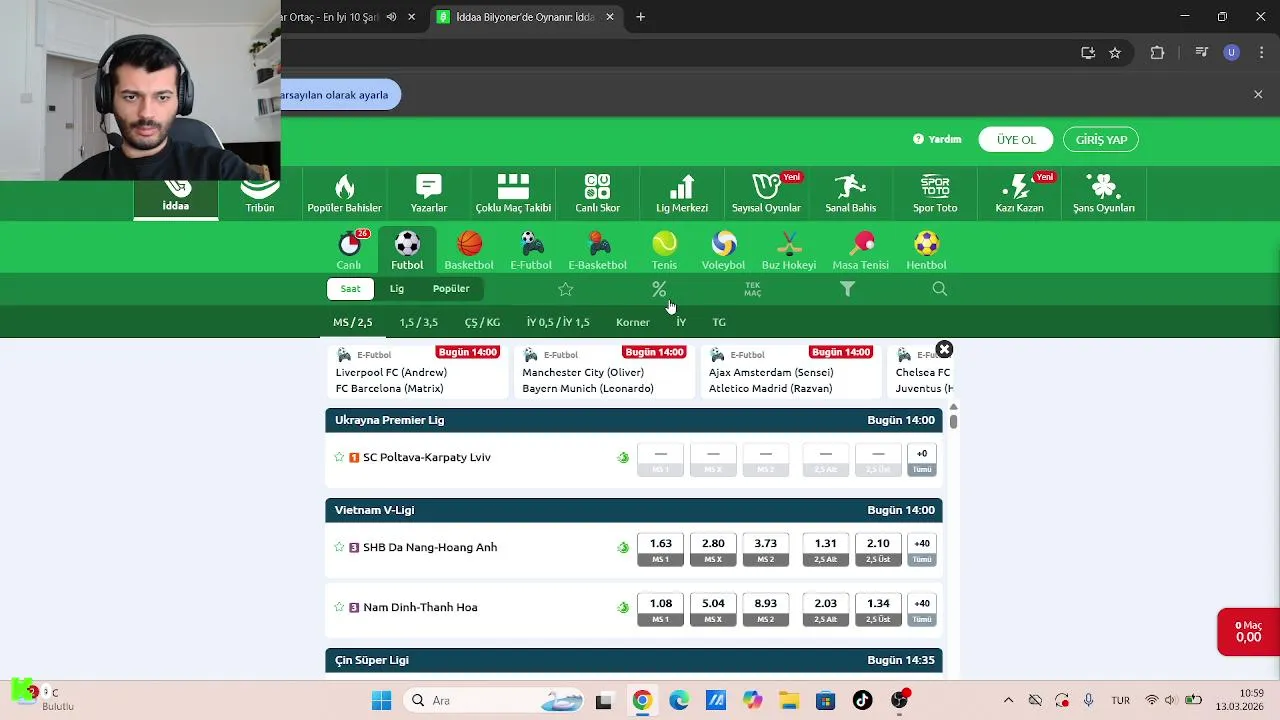Image resolution: width=1280 pixels, height=720 pixels.
Task: Switch to the ÇŞ / KG market tab
Action: pos(482,322)
